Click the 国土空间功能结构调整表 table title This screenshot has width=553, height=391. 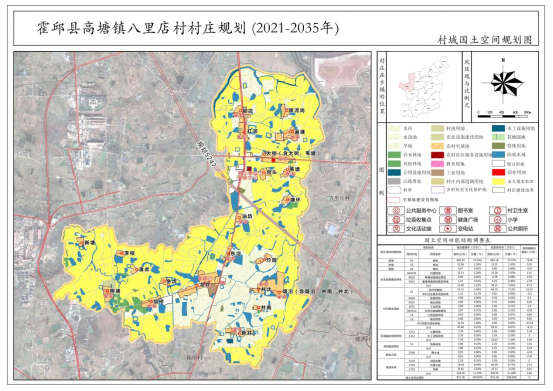(x=458, y=240)
